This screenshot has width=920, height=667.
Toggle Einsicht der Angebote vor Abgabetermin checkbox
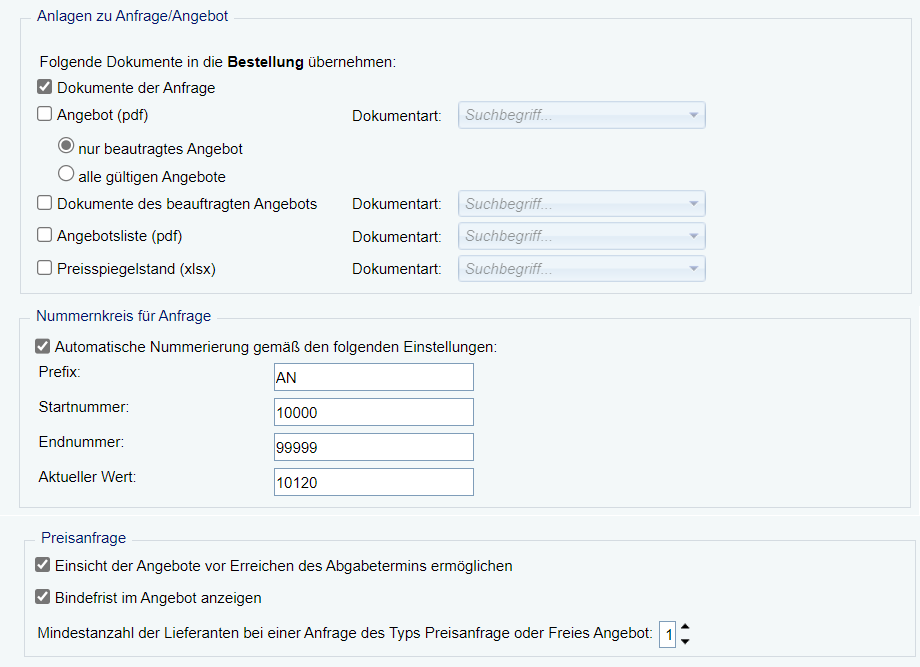42,566
